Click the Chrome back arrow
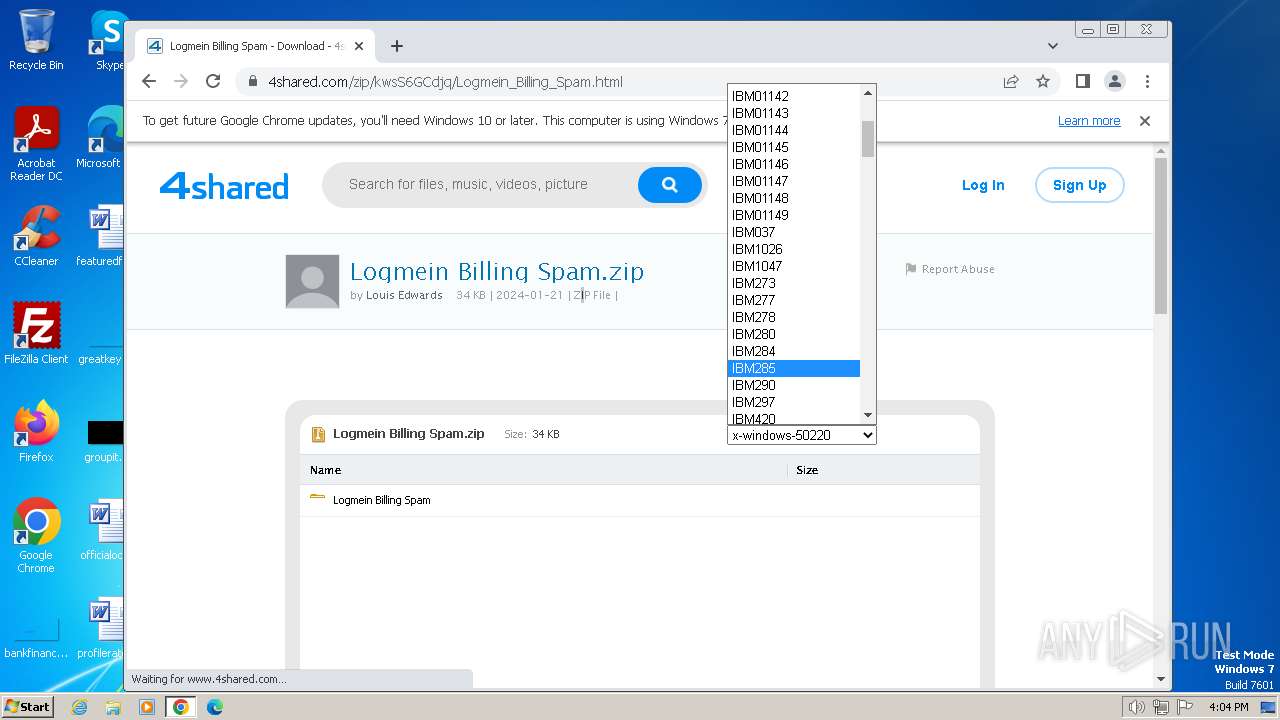 coord(149,82)
